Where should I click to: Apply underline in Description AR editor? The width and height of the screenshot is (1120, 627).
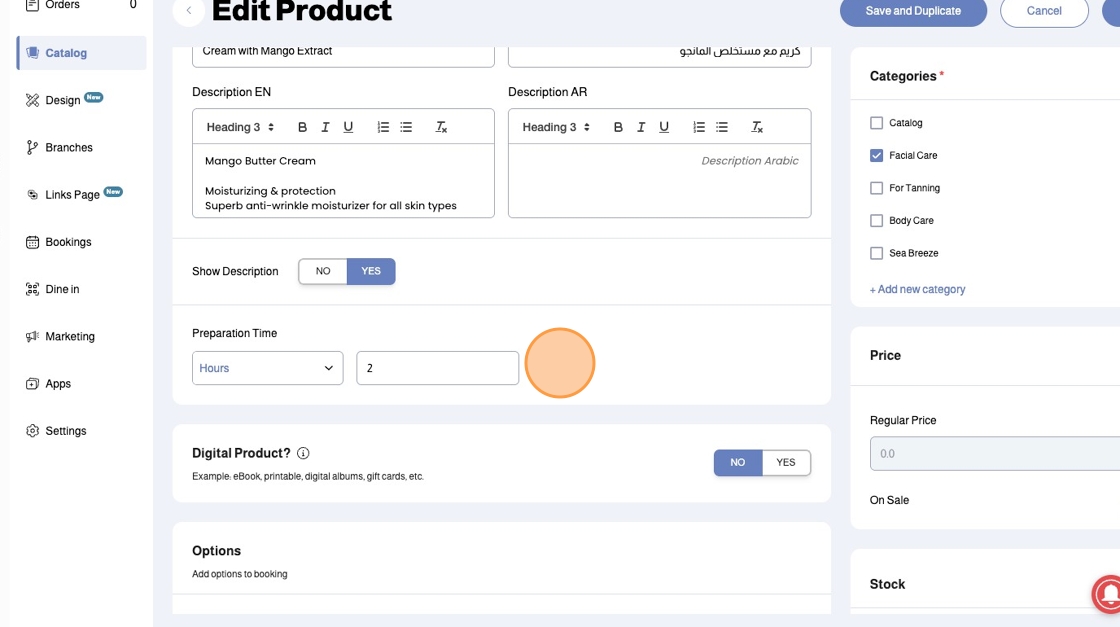664,127
